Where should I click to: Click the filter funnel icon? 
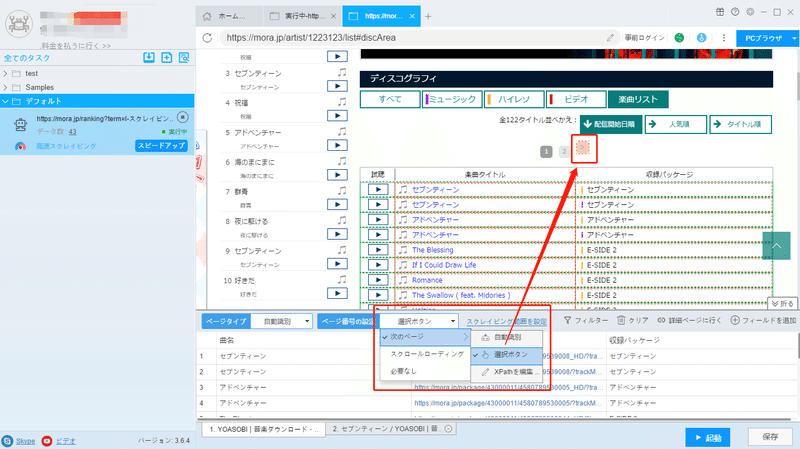tap(567, 320)
